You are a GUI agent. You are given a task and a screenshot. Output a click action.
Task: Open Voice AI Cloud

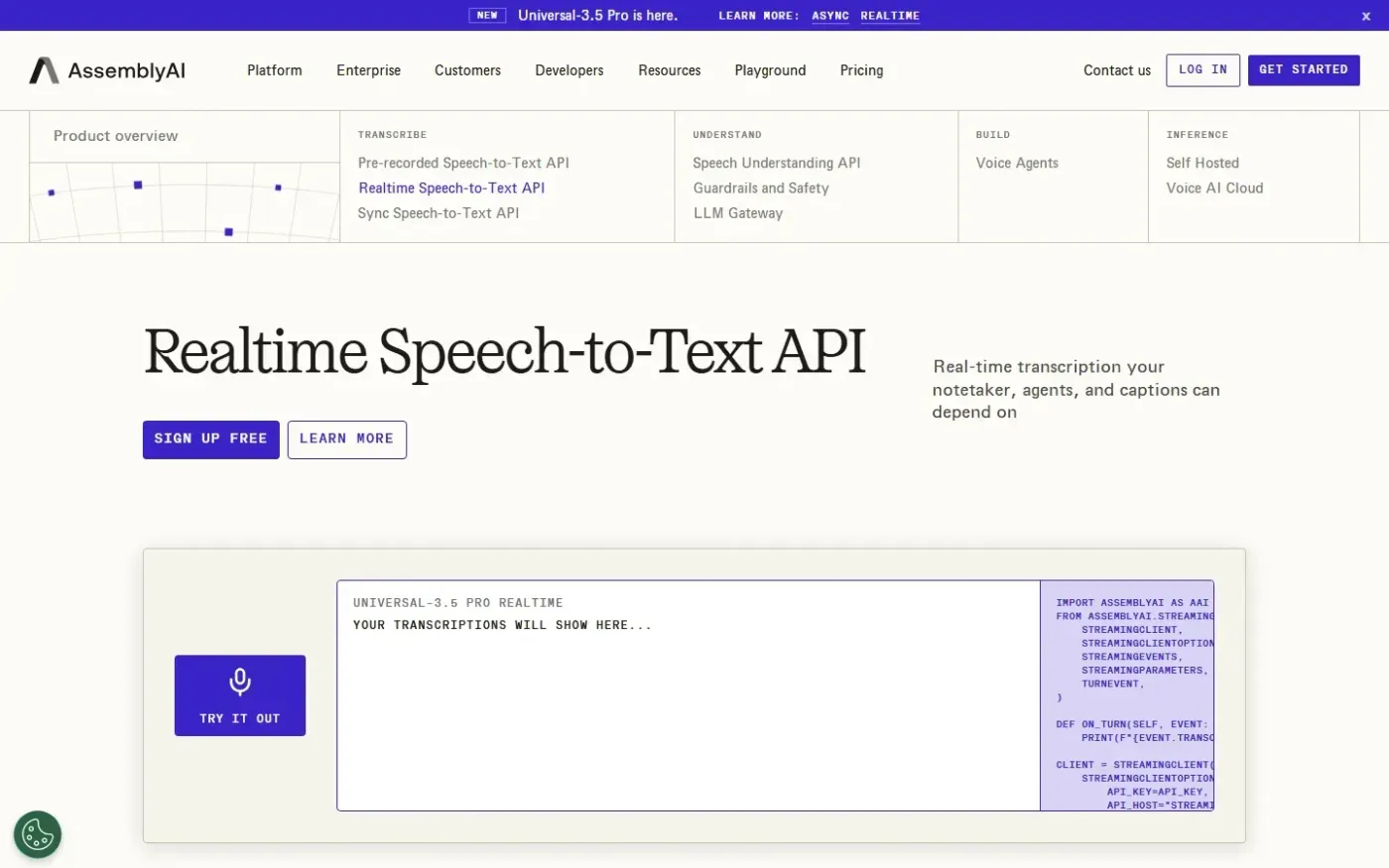[1214, 187]
